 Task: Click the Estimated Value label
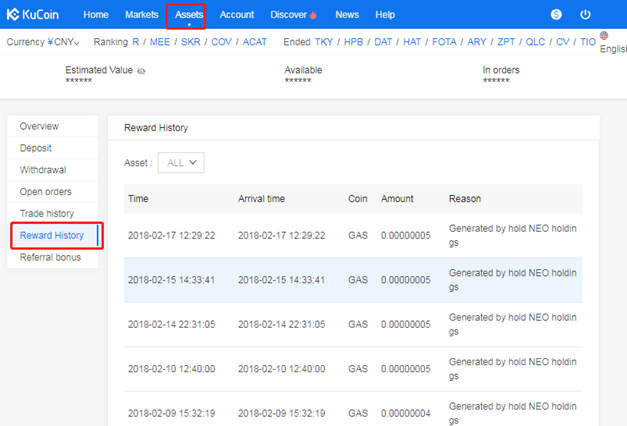99,70
